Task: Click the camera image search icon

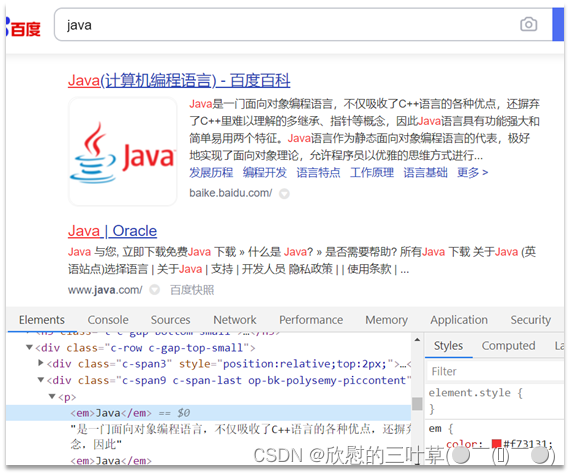Action: point(528,25)
